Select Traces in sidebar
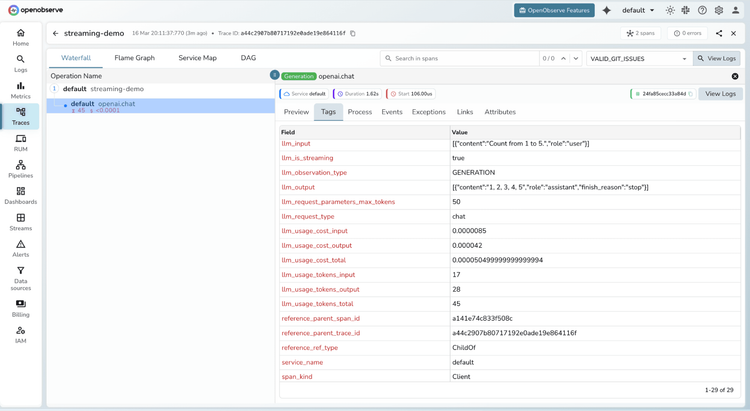 21,116
